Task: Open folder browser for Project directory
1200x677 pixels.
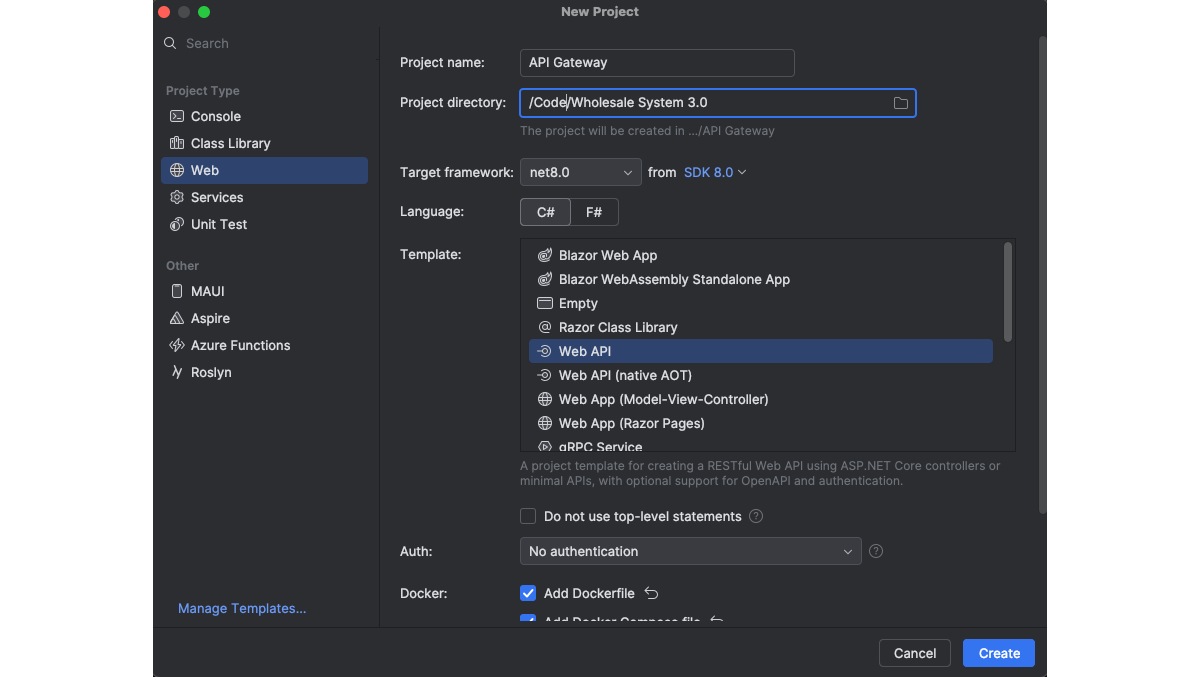Action: coord(901,103)
